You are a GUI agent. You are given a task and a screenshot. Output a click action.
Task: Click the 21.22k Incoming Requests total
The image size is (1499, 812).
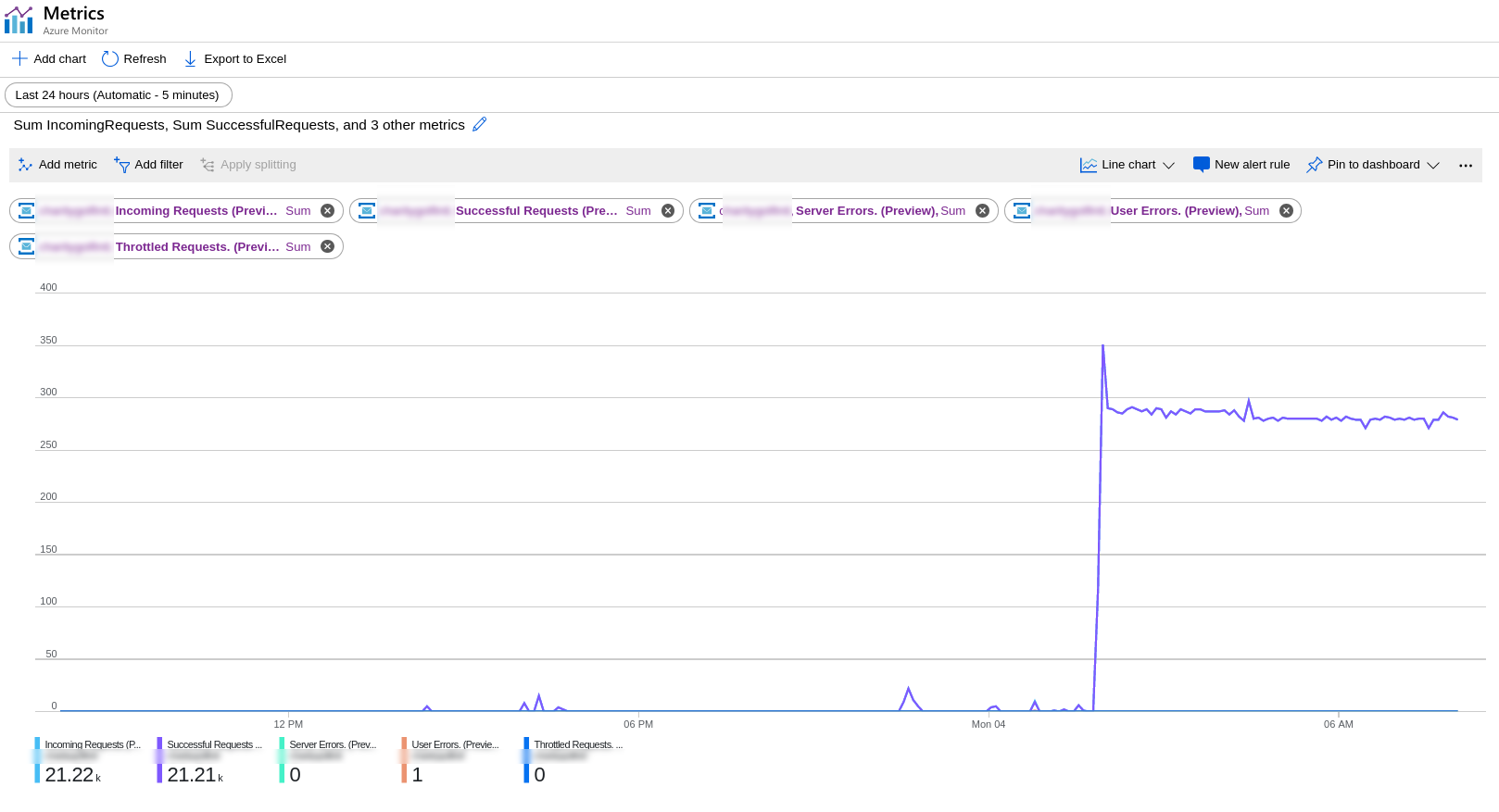pos(72,775)
